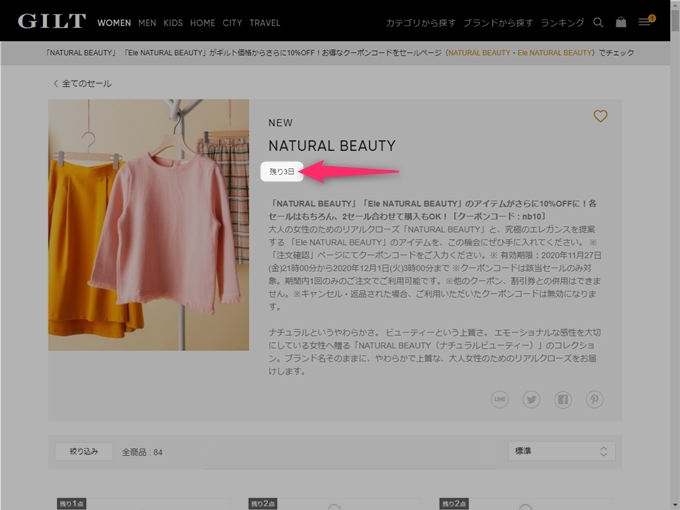Click the NATURAL BEAUTY sale title
This screenshot has height=510, width=680.
click(332, 146)
